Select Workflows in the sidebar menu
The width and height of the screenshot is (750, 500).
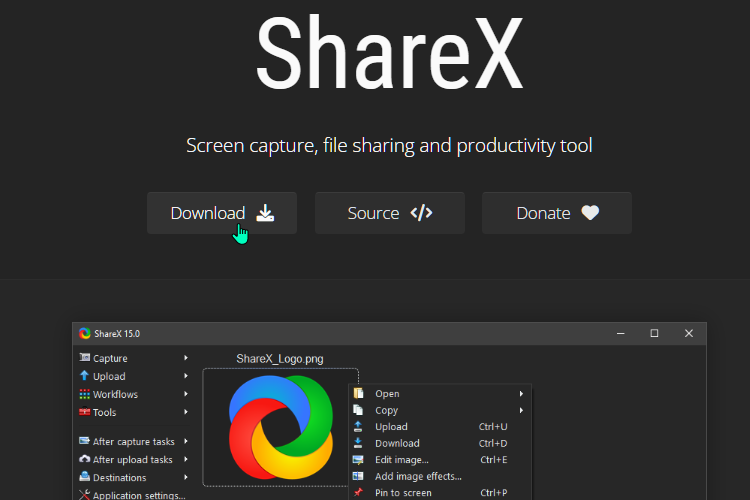[134, 394]
